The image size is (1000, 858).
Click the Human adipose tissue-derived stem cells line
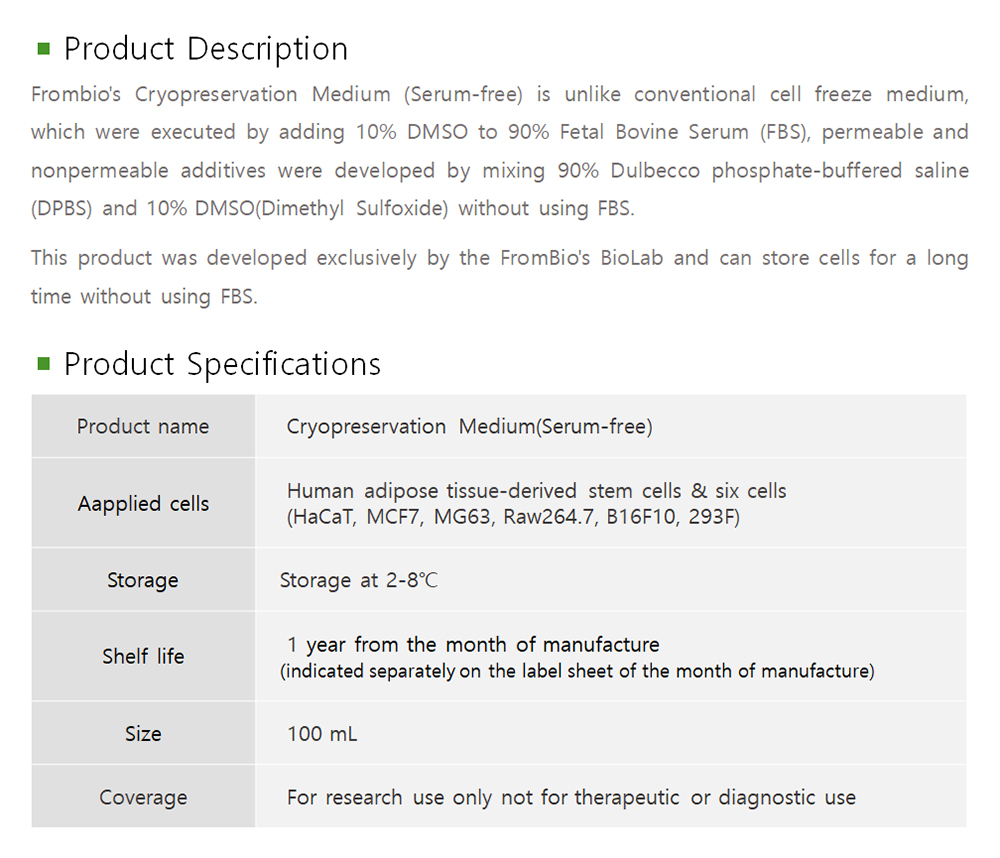pyautogui.click(x=536, y=491)
